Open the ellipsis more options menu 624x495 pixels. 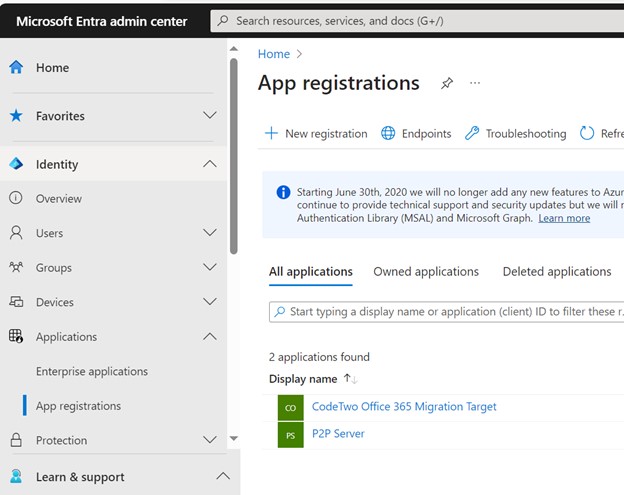[475, 83]
